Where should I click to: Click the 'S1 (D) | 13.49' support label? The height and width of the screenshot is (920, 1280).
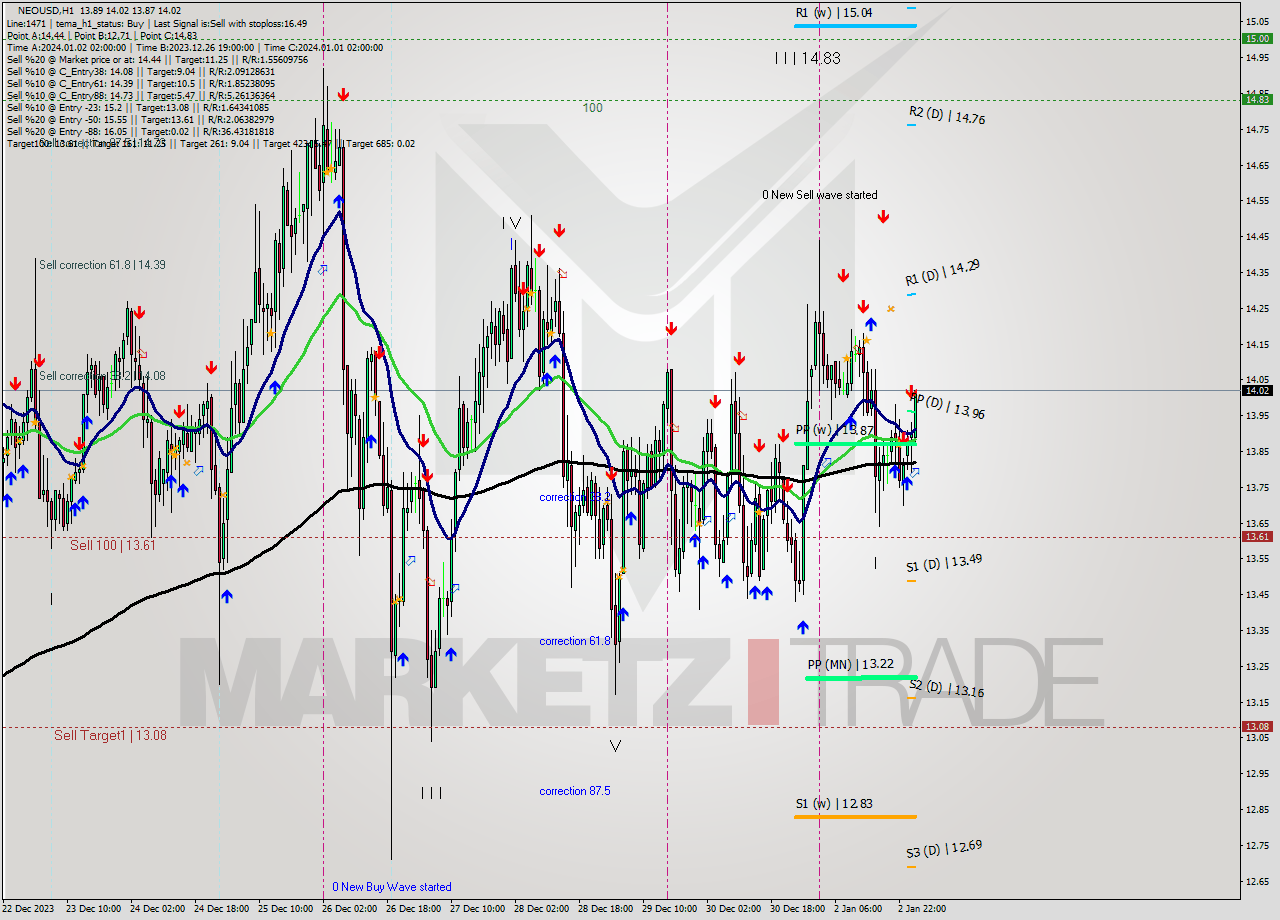944,564
